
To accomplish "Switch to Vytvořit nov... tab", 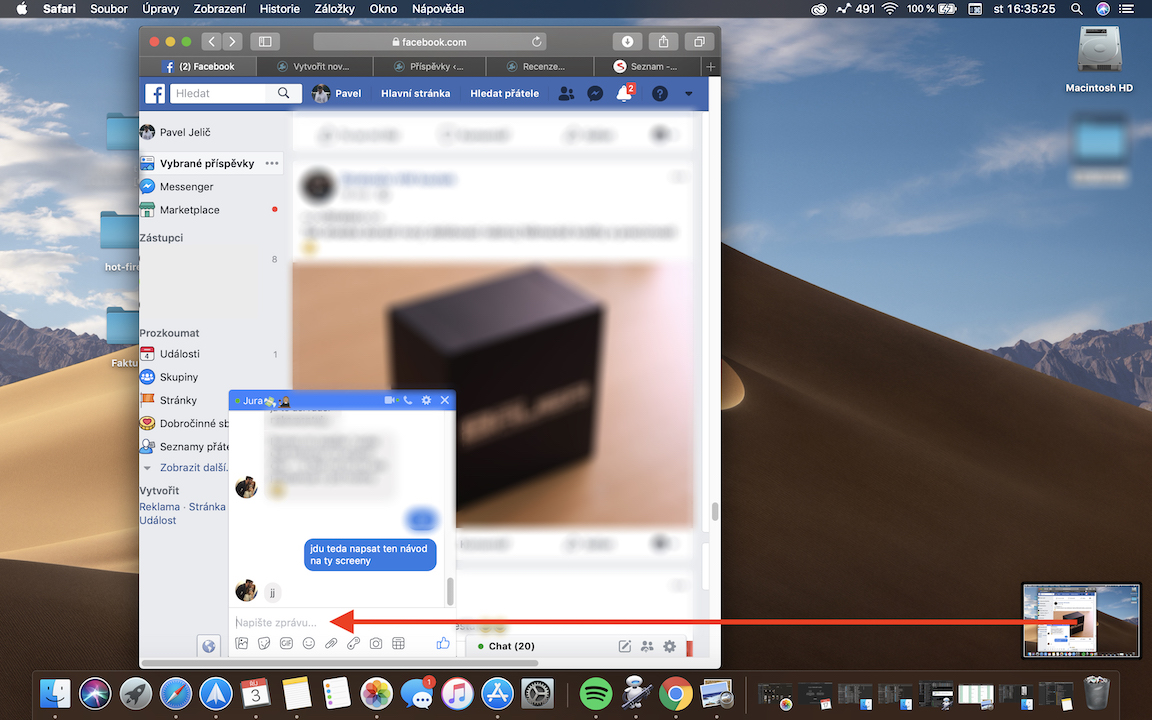I will point(314,66).
